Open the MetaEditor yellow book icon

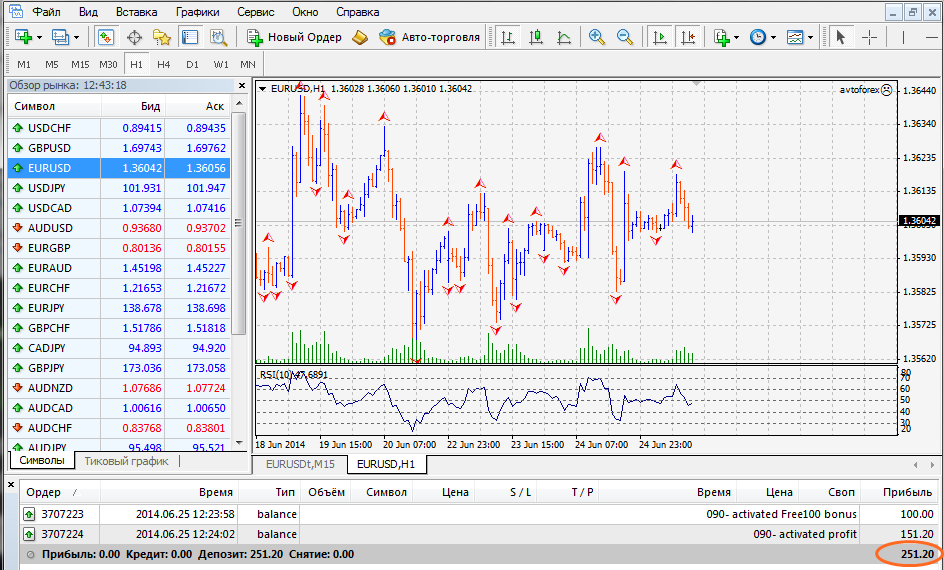coord(360,37)
